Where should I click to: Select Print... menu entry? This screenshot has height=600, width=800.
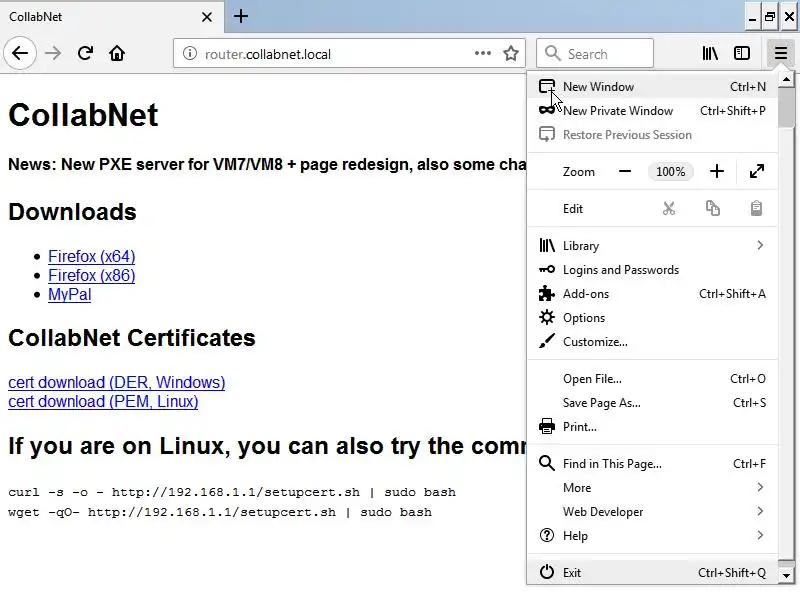653,427
